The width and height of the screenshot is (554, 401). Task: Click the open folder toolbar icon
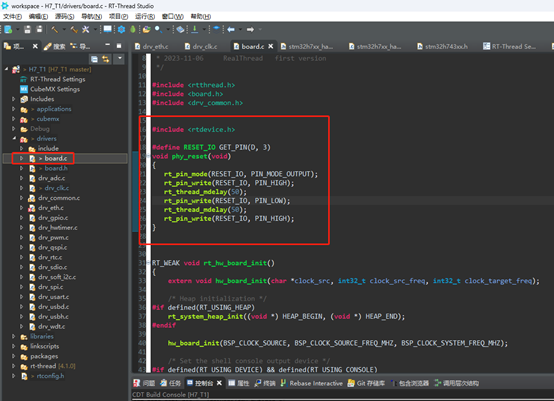click(146, 30)
